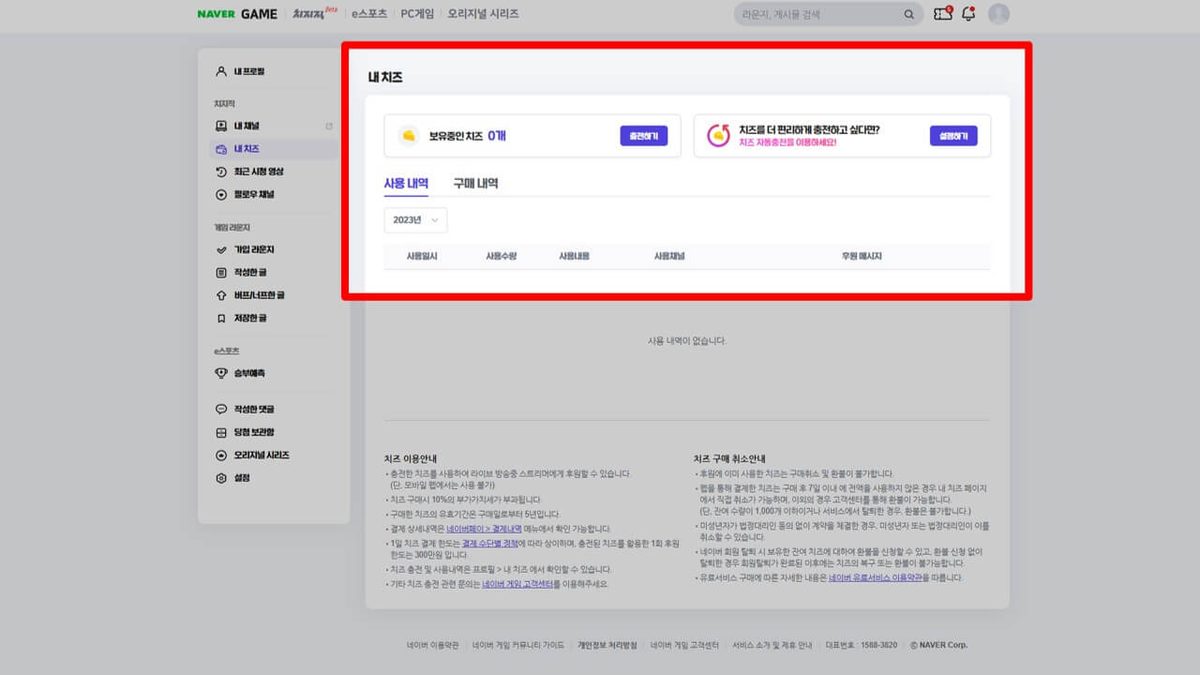Screen dimensions: 1200x675
Task: Open footer 개인정보 처리방침 link
Action: tap(607, 645)
